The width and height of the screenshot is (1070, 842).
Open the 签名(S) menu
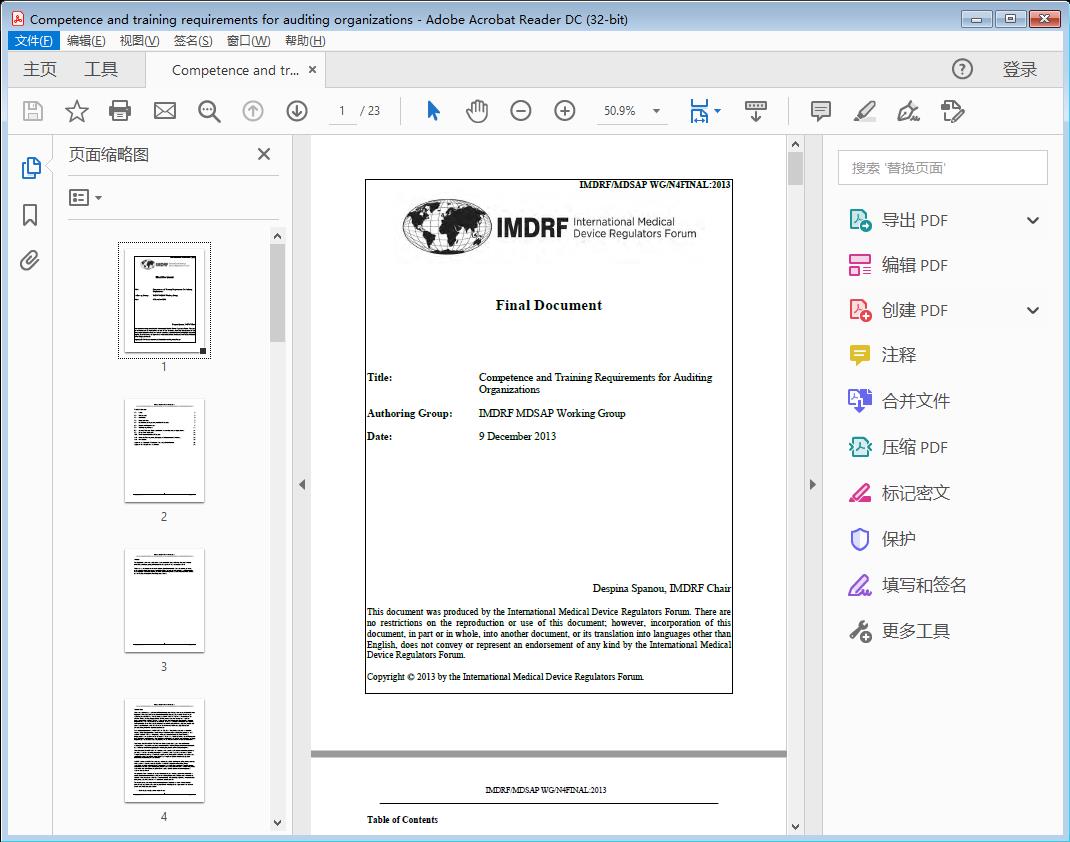[x=193, y=41]
